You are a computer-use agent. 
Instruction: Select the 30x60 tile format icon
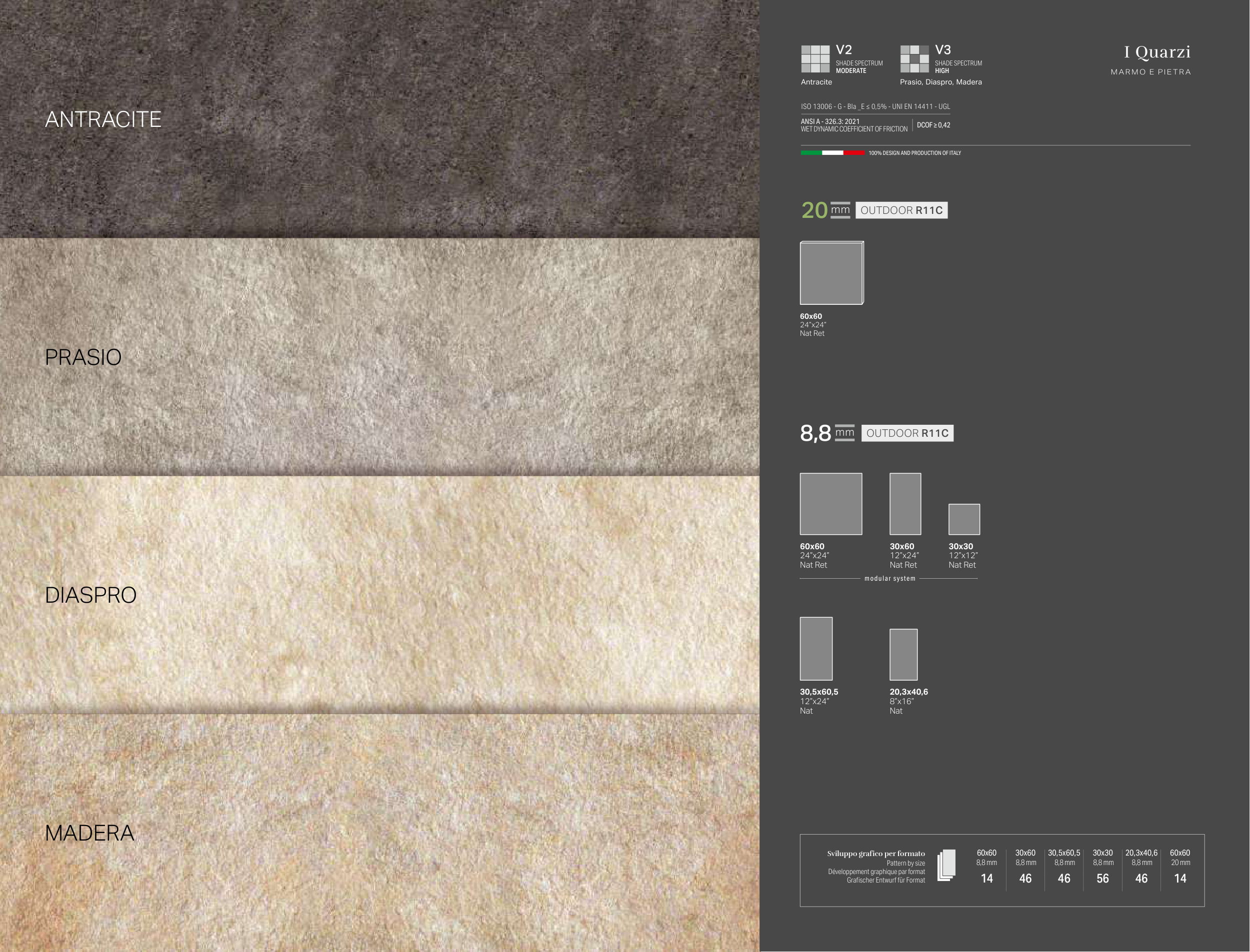click(905, 504)
